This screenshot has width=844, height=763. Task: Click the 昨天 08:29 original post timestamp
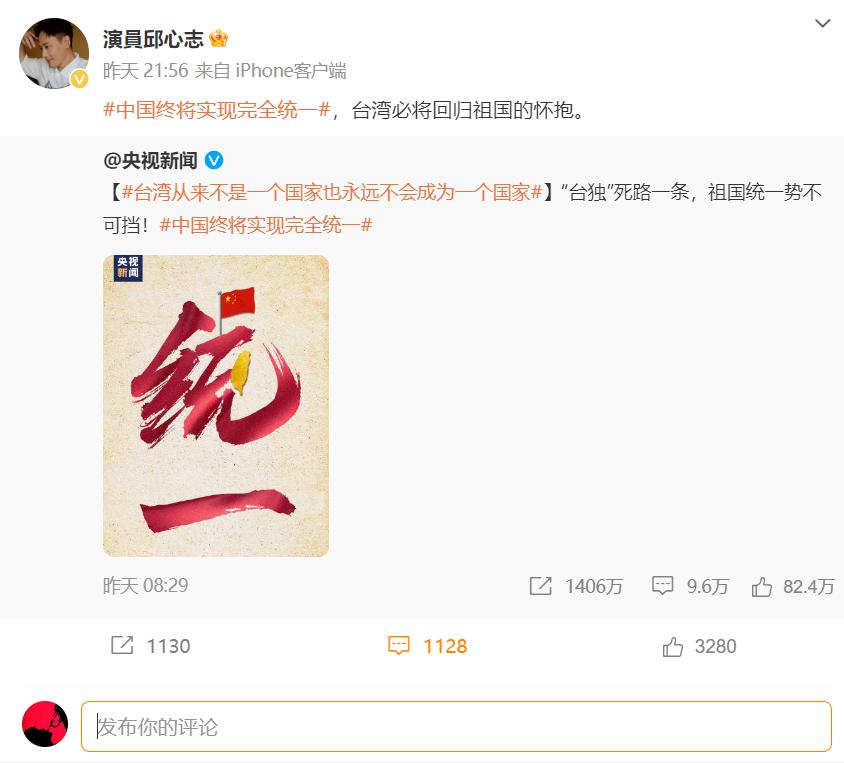[145, 585]
